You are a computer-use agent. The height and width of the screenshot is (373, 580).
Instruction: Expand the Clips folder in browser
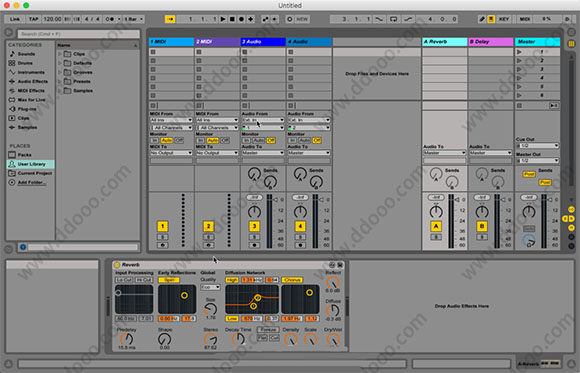(x=60, y=54)
